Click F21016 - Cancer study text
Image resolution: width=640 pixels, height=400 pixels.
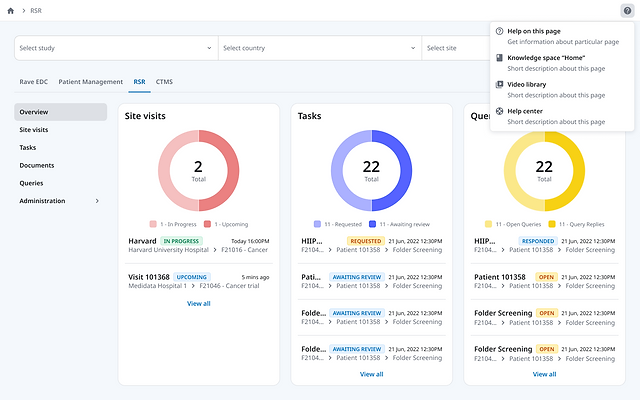pos(244,250)
